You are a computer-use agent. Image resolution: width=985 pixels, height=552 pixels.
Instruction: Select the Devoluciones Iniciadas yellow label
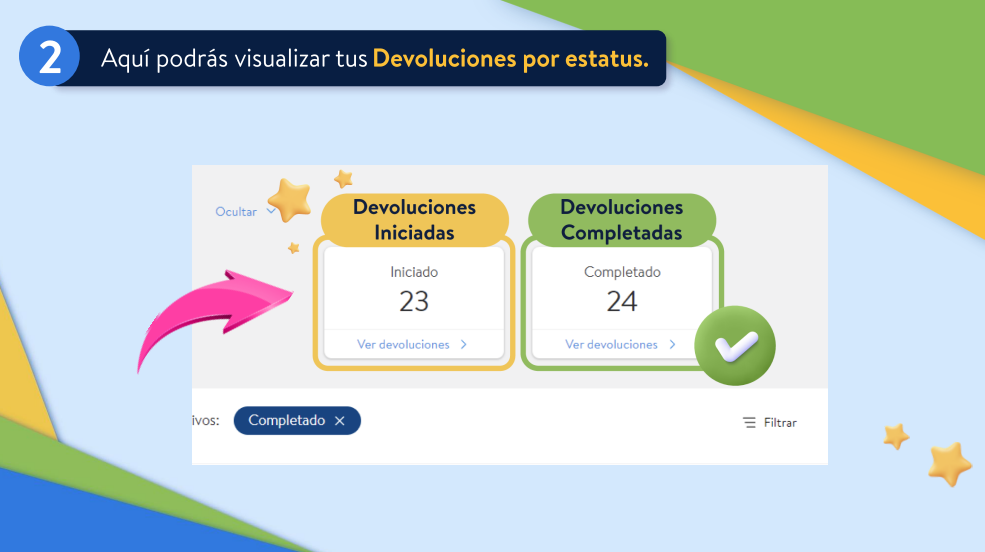414,220
